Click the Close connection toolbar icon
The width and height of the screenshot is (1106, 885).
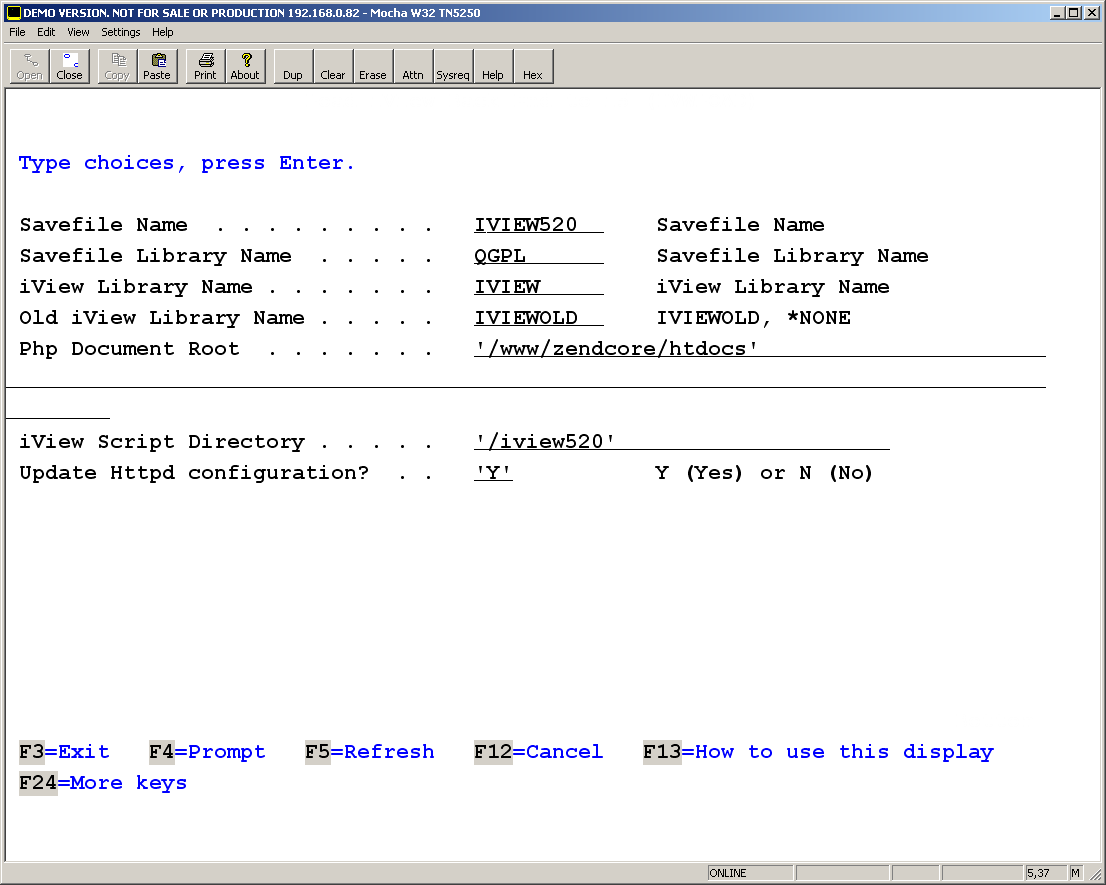69,66
